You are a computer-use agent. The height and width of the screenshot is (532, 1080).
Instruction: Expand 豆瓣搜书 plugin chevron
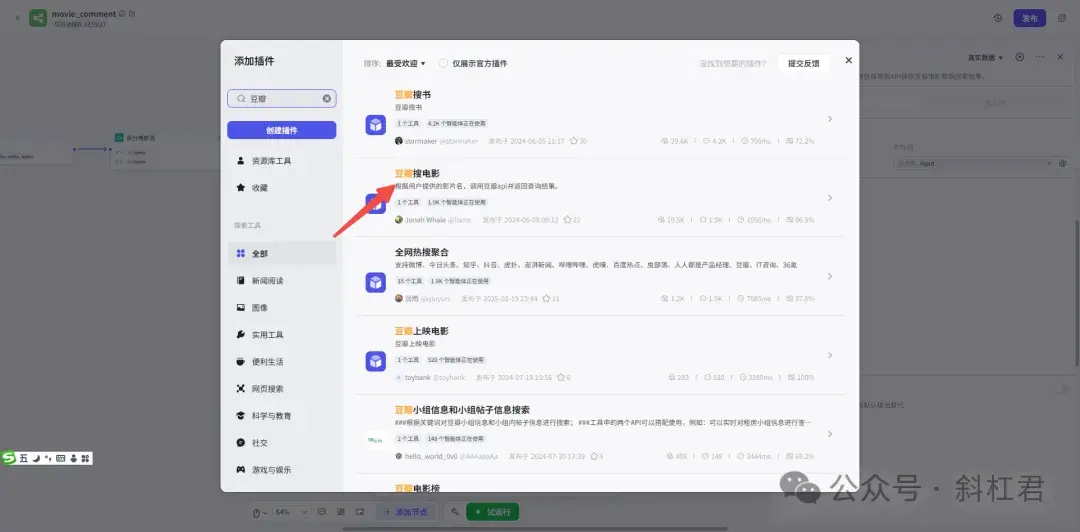tap(830, 119)
